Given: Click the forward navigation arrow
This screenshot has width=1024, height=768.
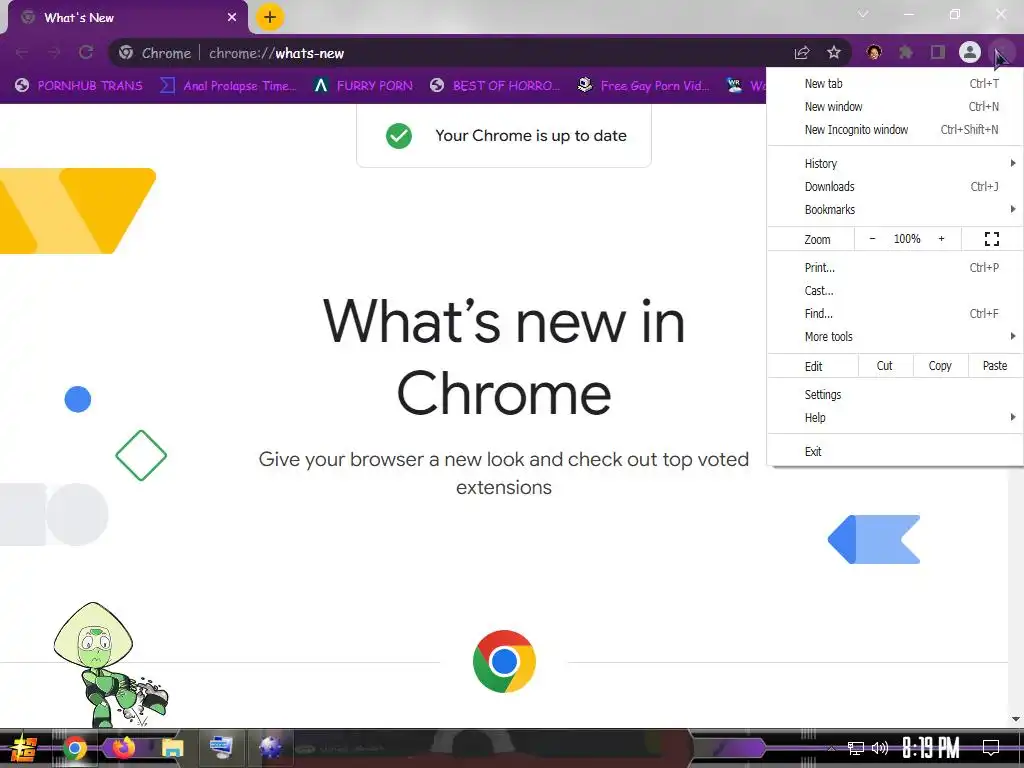Looking at the screenshot, I should [x=54, y=53].
